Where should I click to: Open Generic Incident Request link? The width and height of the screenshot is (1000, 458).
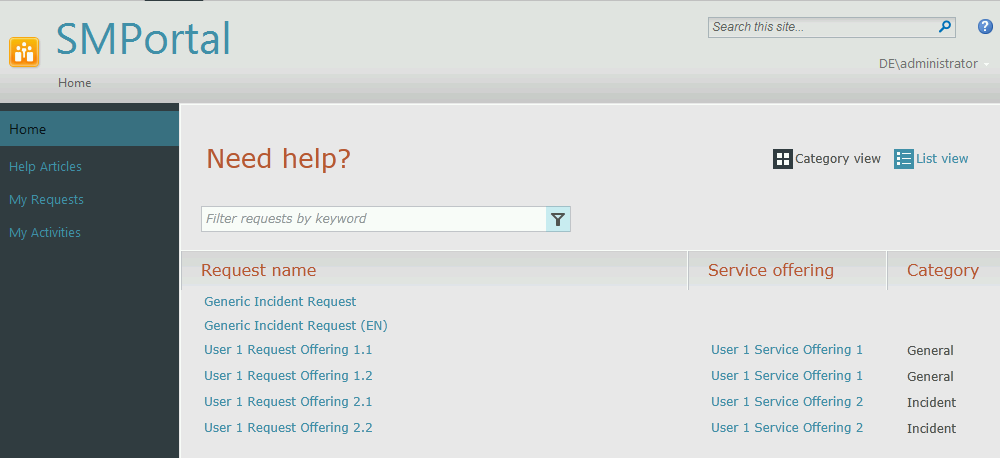coord(280,302)
